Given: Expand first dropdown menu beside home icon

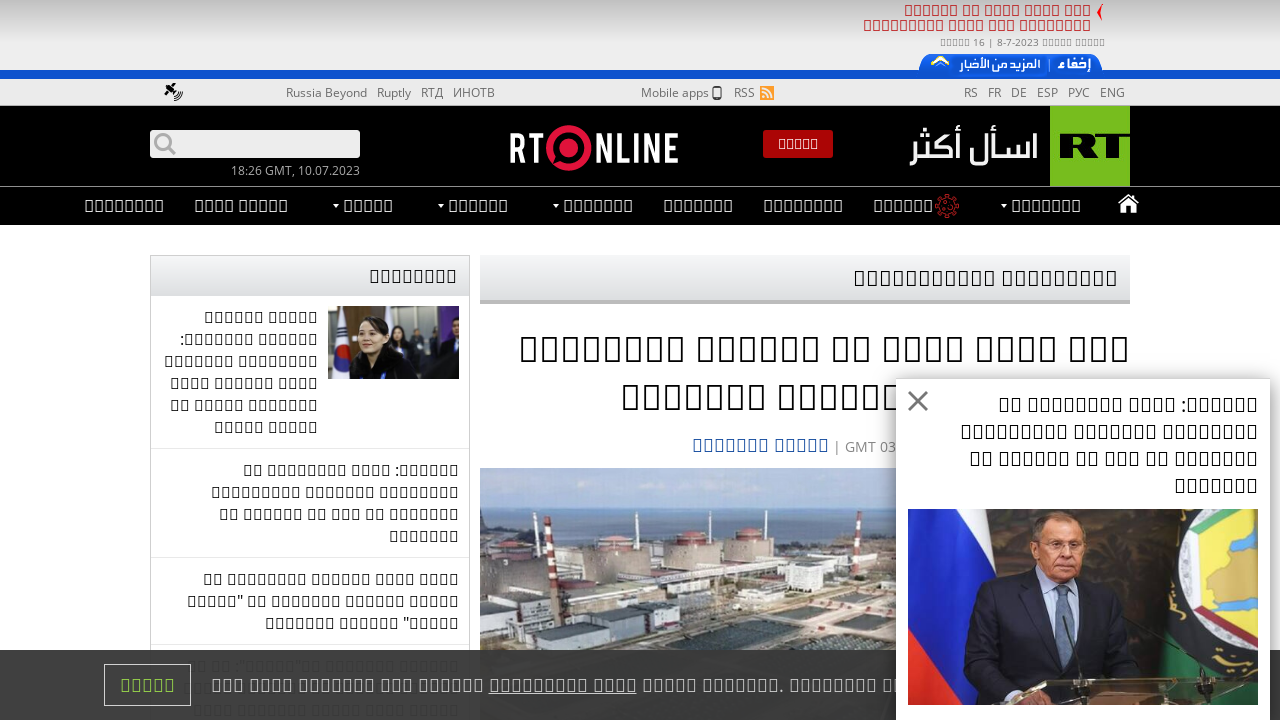Looking at the screenshot, I should 1040,206.
